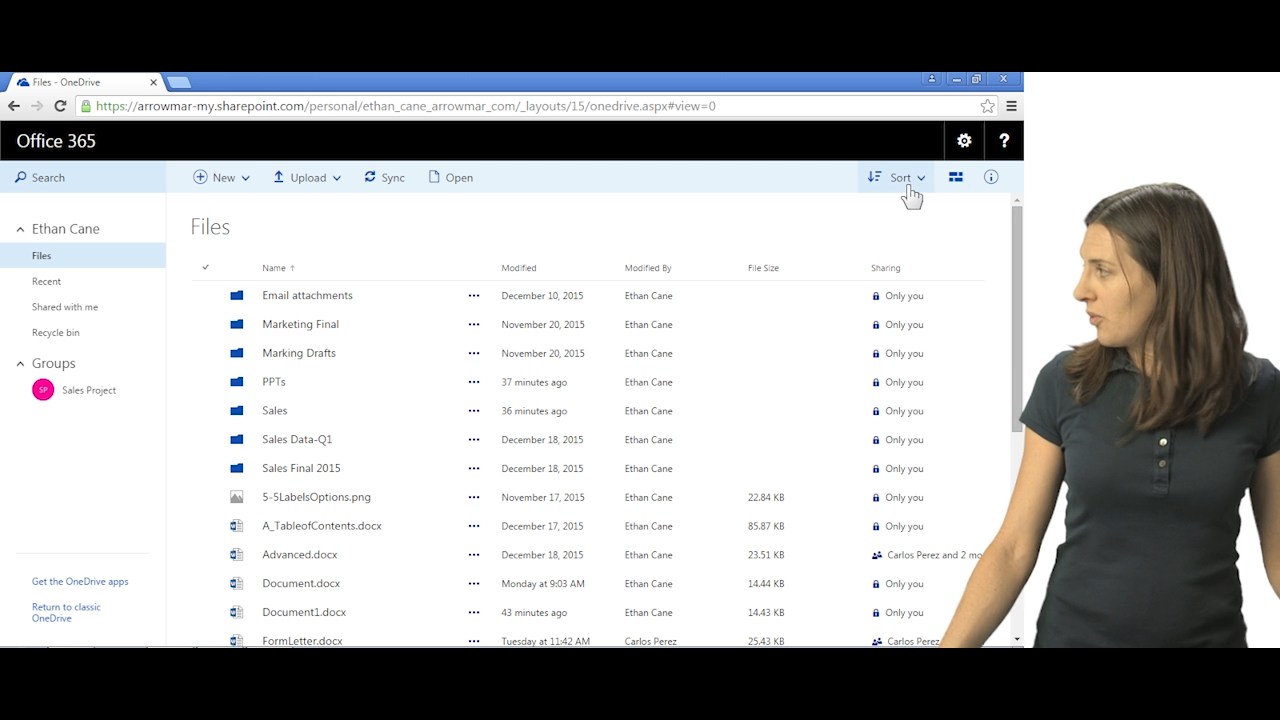Click the browser back arrow

coord(14,106)
